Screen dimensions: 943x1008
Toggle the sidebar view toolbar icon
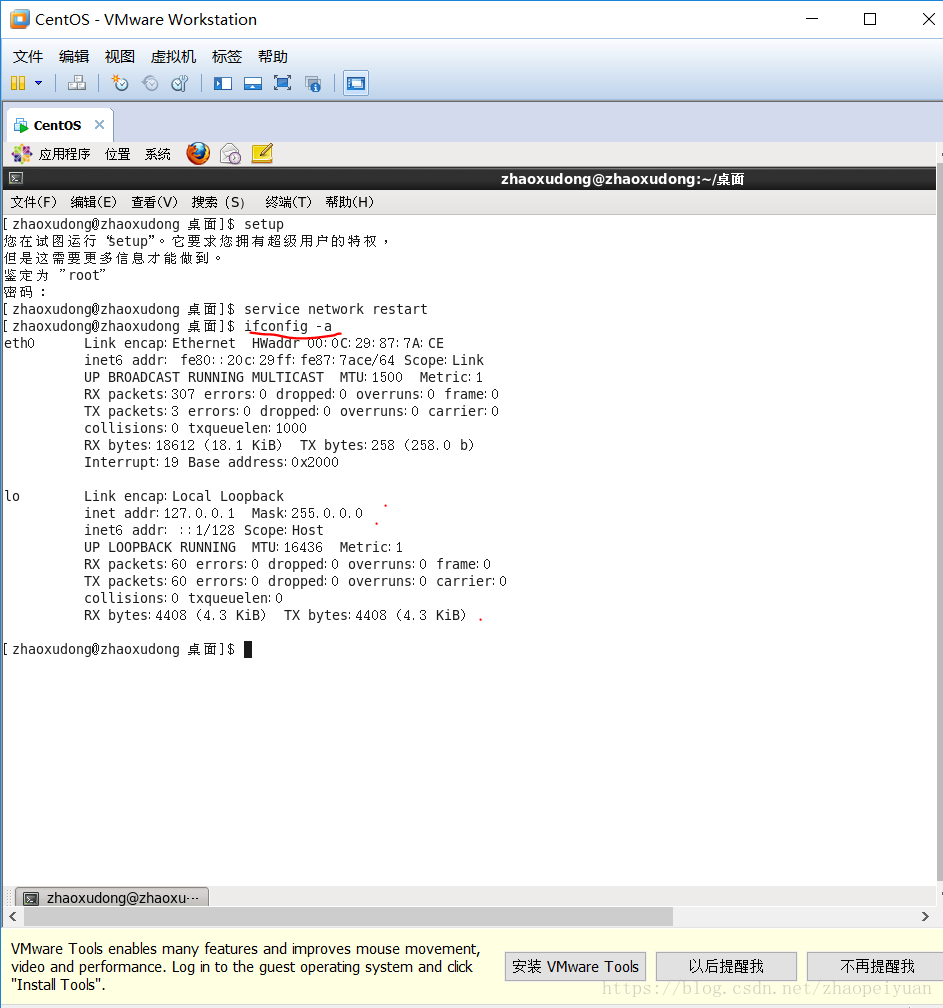pos(222,83)
